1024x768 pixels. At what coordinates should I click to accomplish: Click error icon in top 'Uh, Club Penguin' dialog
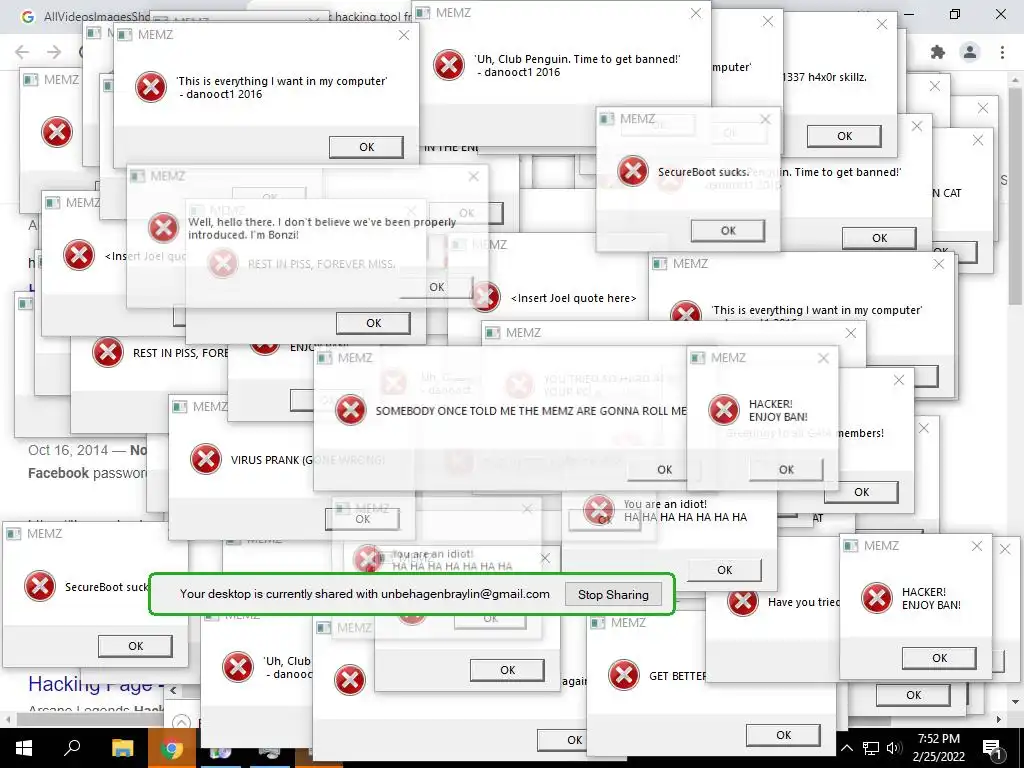tap(449, 65)
